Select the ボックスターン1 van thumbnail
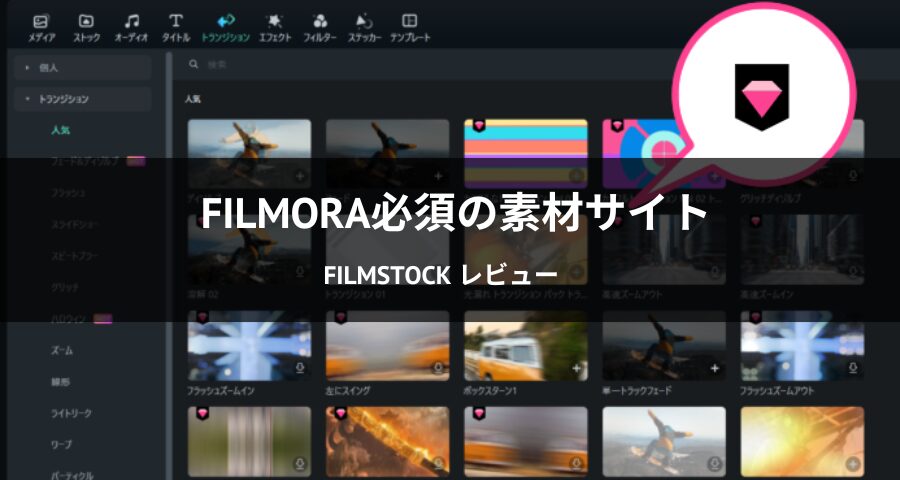Screen dimensions: 900x480 526,346
